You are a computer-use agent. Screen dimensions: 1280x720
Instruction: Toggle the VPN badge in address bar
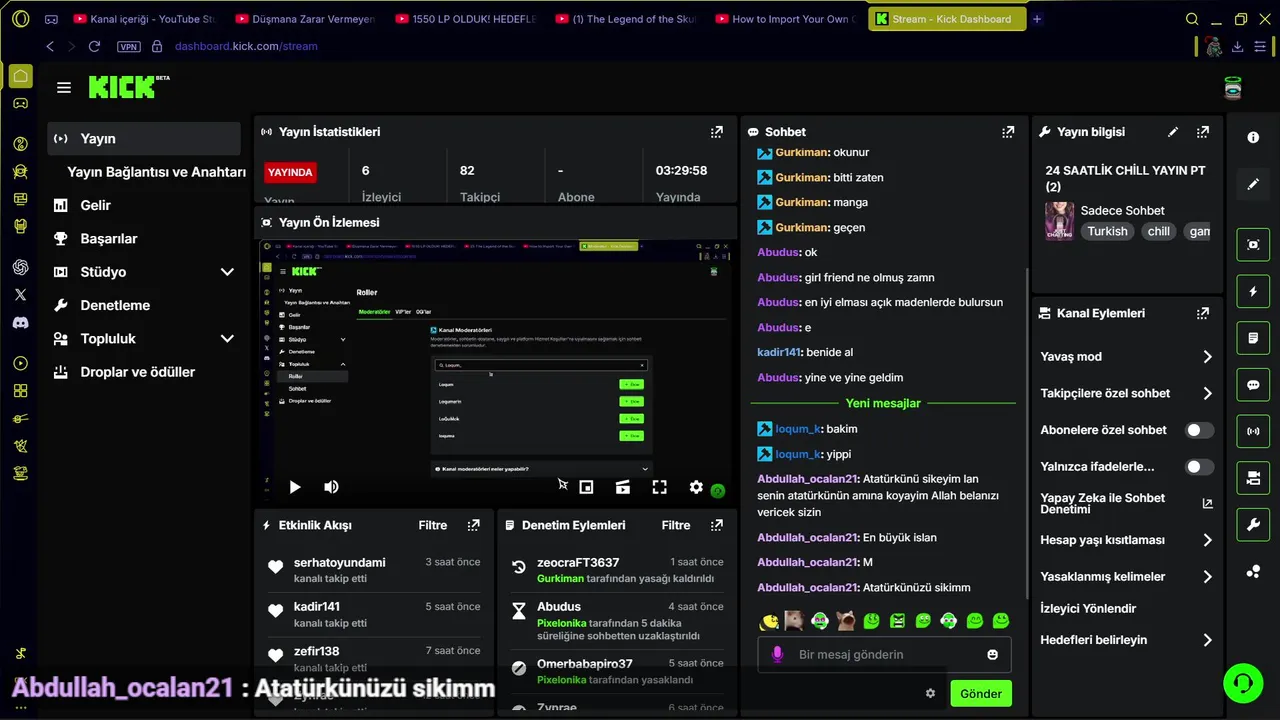point(128,46)
